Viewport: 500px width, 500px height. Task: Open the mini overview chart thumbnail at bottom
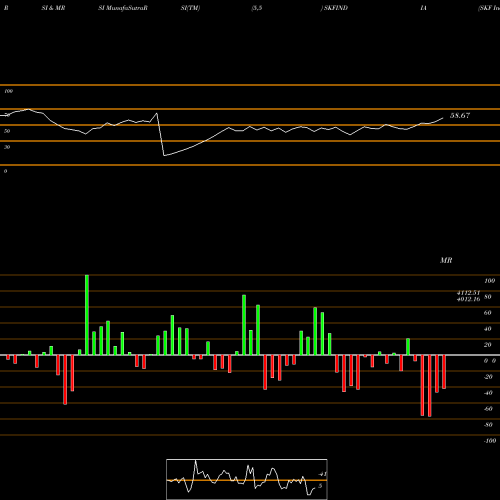(247, 479)
